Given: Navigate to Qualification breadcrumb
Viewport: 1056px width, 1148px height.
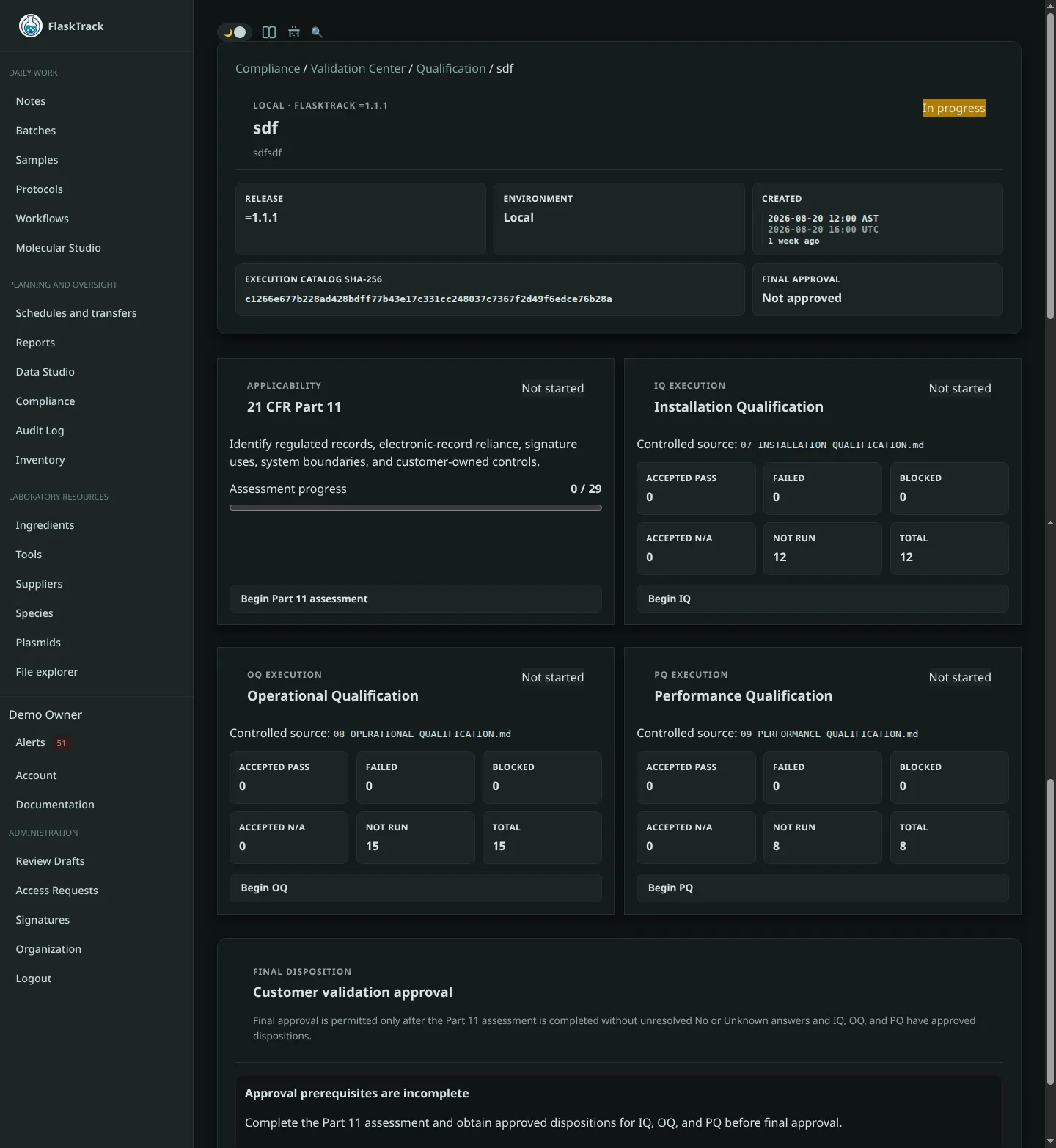Looking at the screenshot, I should click(x=451, y=68).
